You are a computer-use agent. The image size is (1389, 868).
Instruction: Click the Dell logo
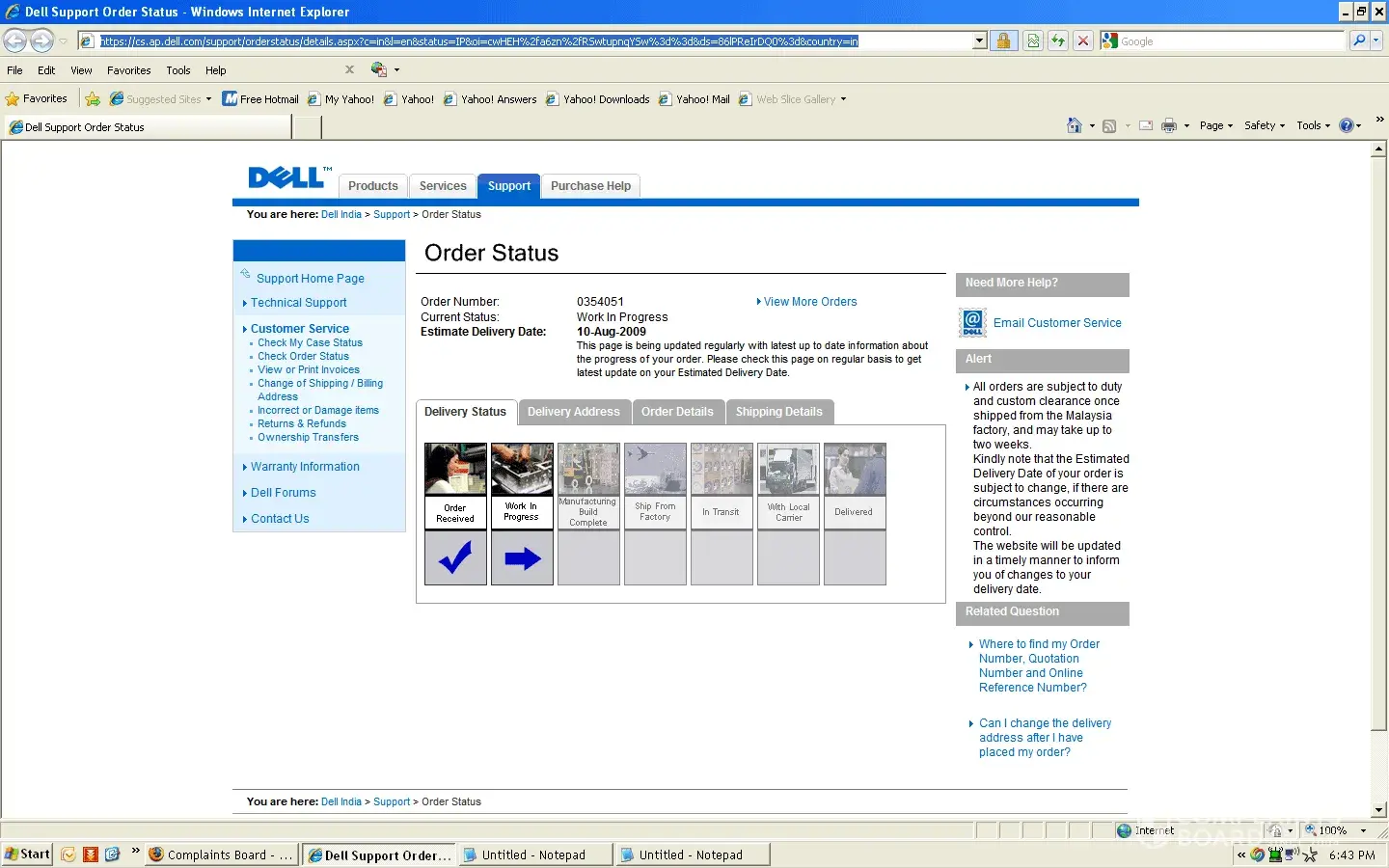tap(289, 176)
